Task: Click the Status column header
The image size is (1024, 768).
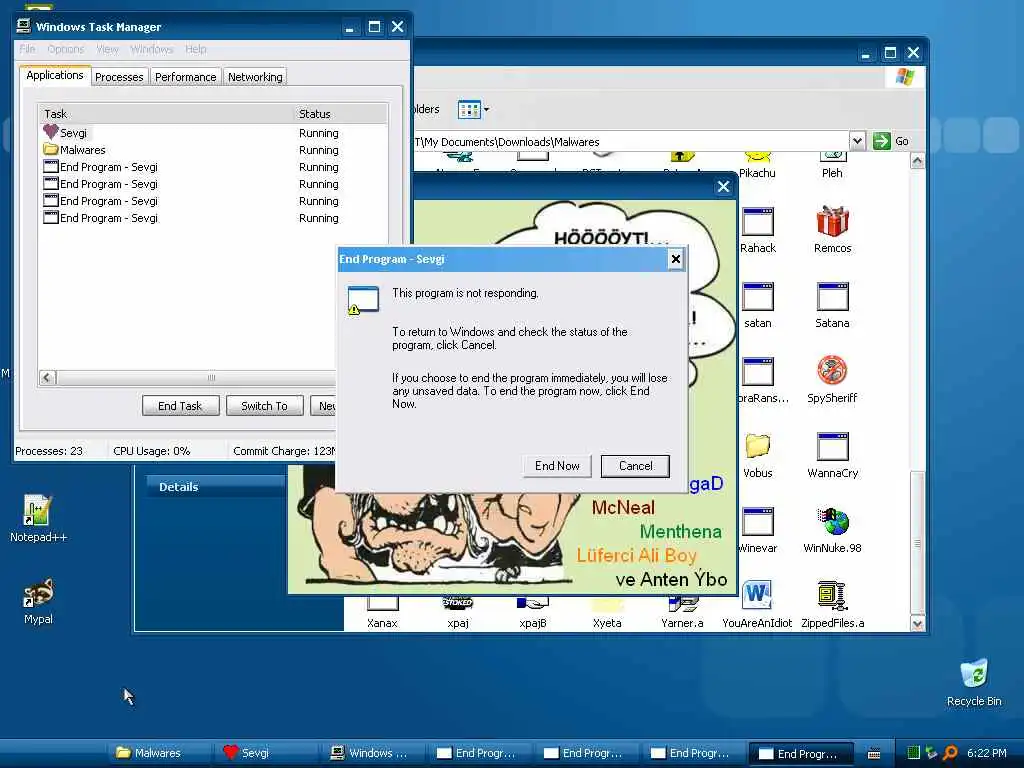Action: point(340,114)
